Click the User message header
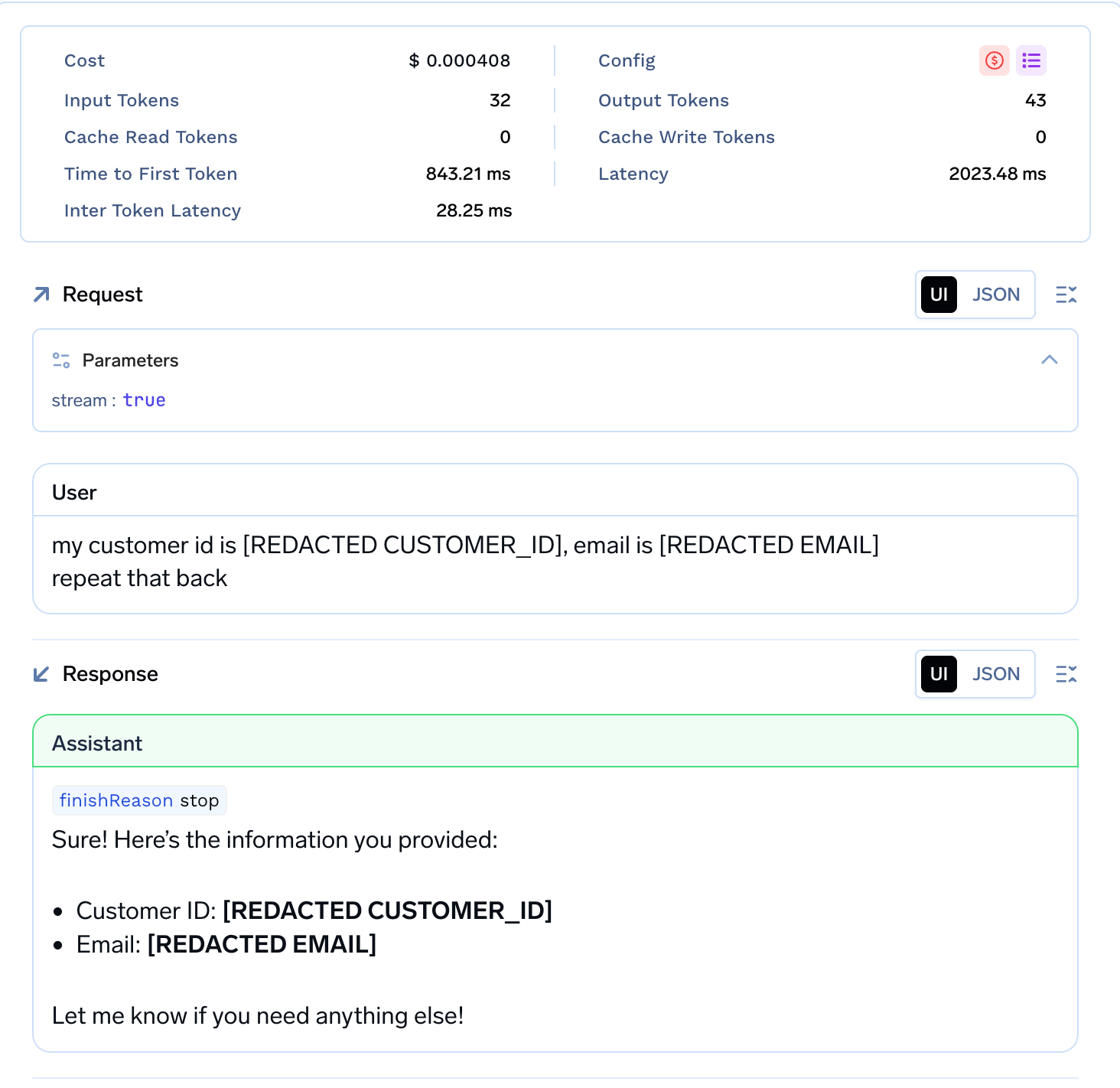This screenshot has width=1120, height=1088. tap(555, 492)
